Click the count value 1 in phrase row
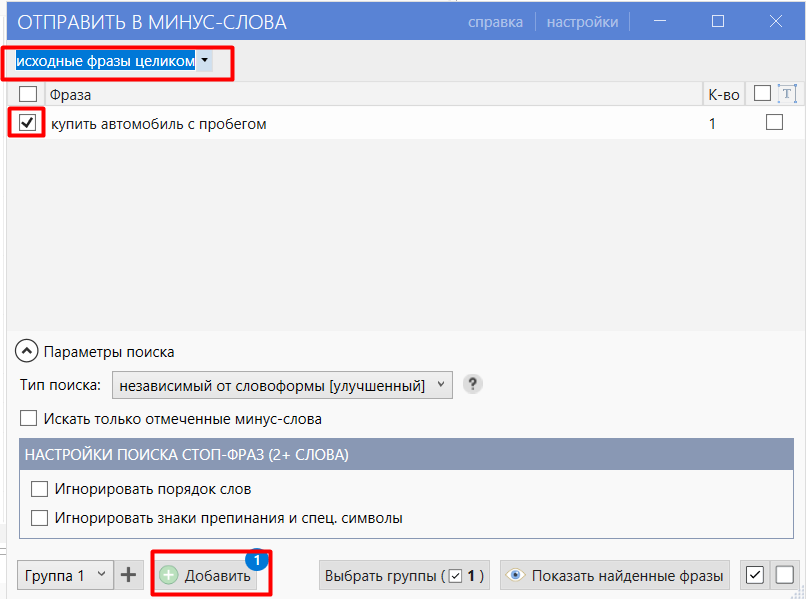This screenshot has width=806, height=599. tap(712, 124)
